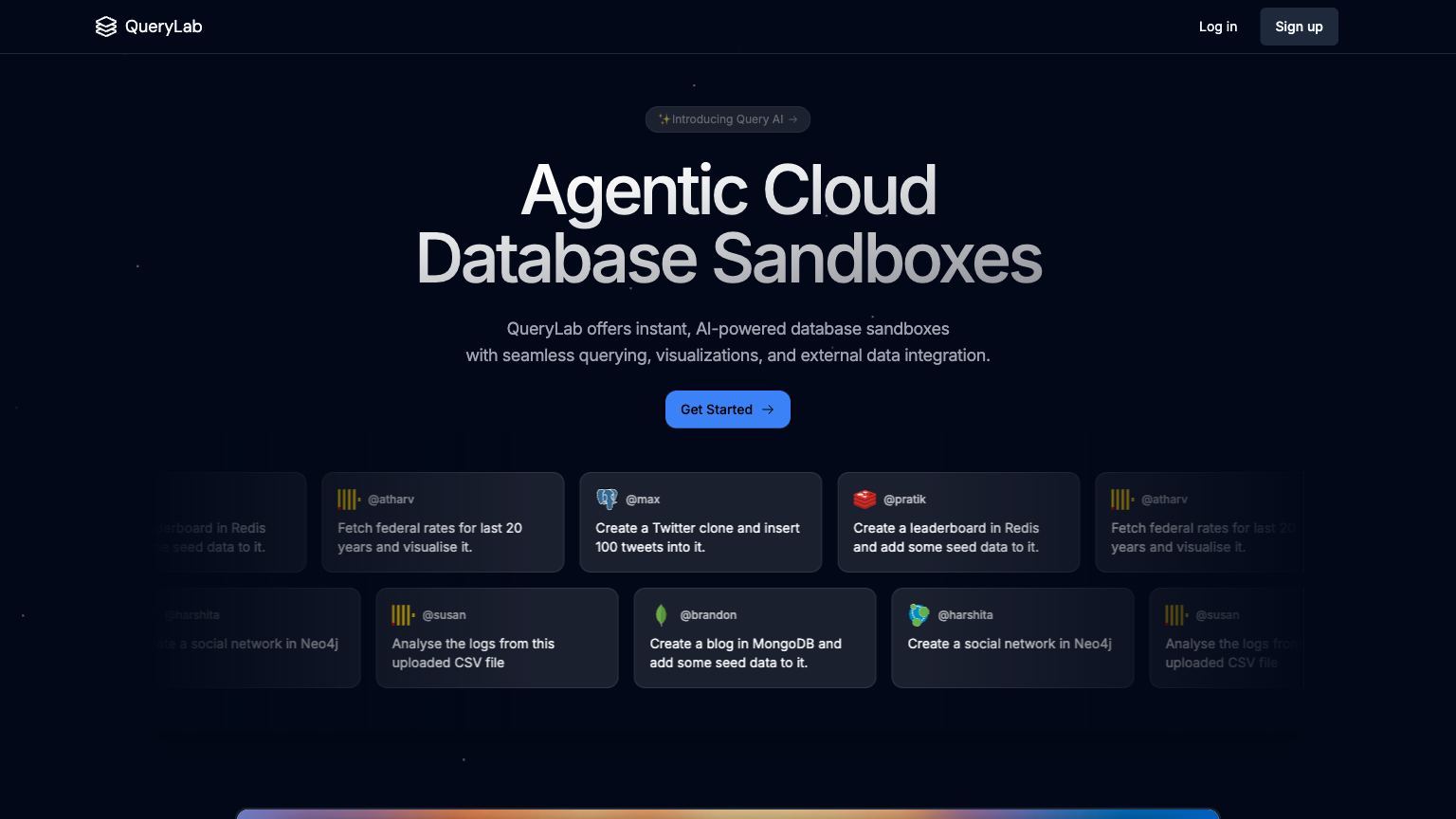Screen dimensions: 1456x819
Task: Open the Introducing Query AI announcement badge
Action: [x=728, y=119]
